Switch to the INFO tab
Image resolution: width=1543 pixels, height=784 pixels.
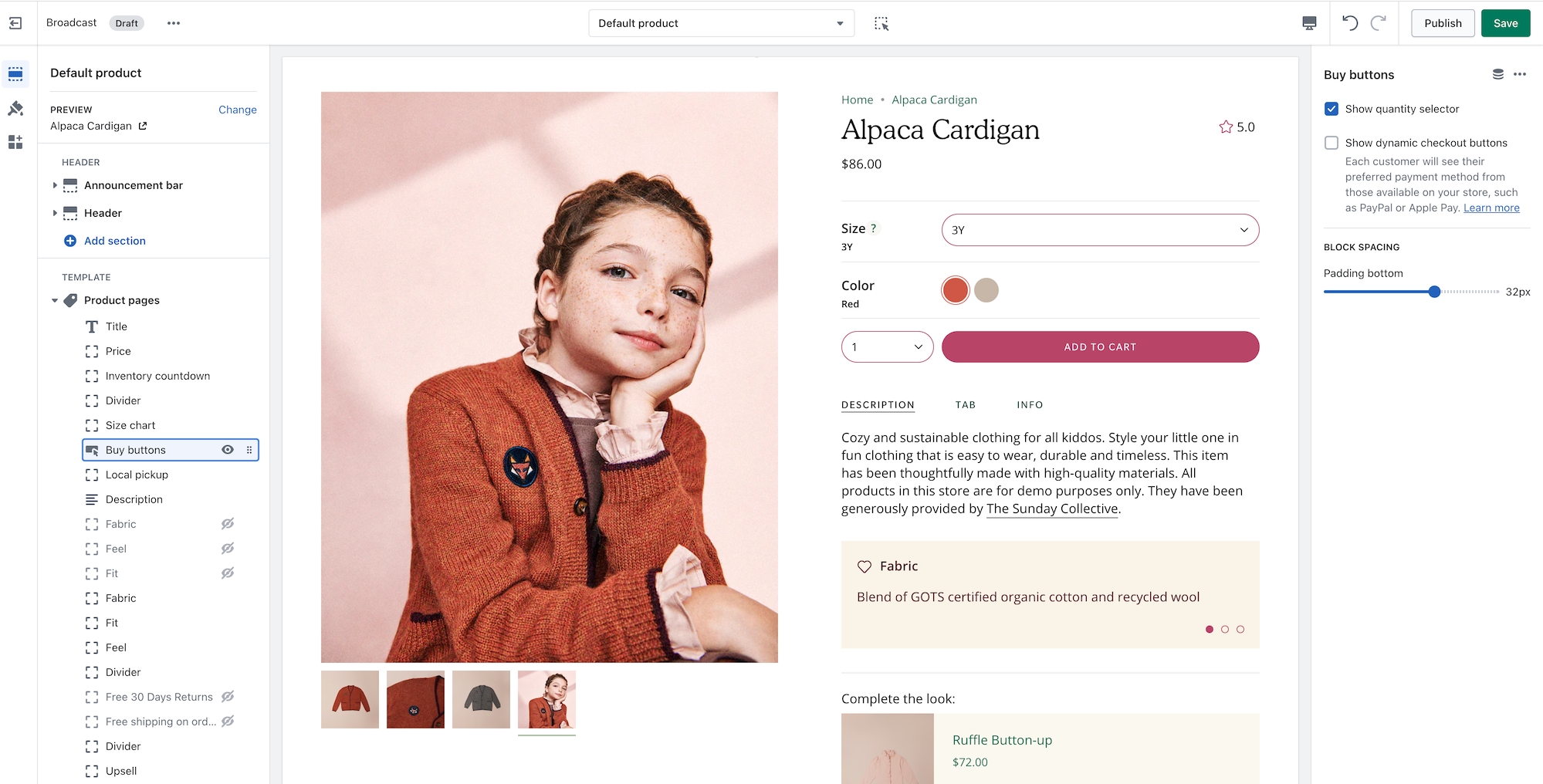coord(1030,404)
